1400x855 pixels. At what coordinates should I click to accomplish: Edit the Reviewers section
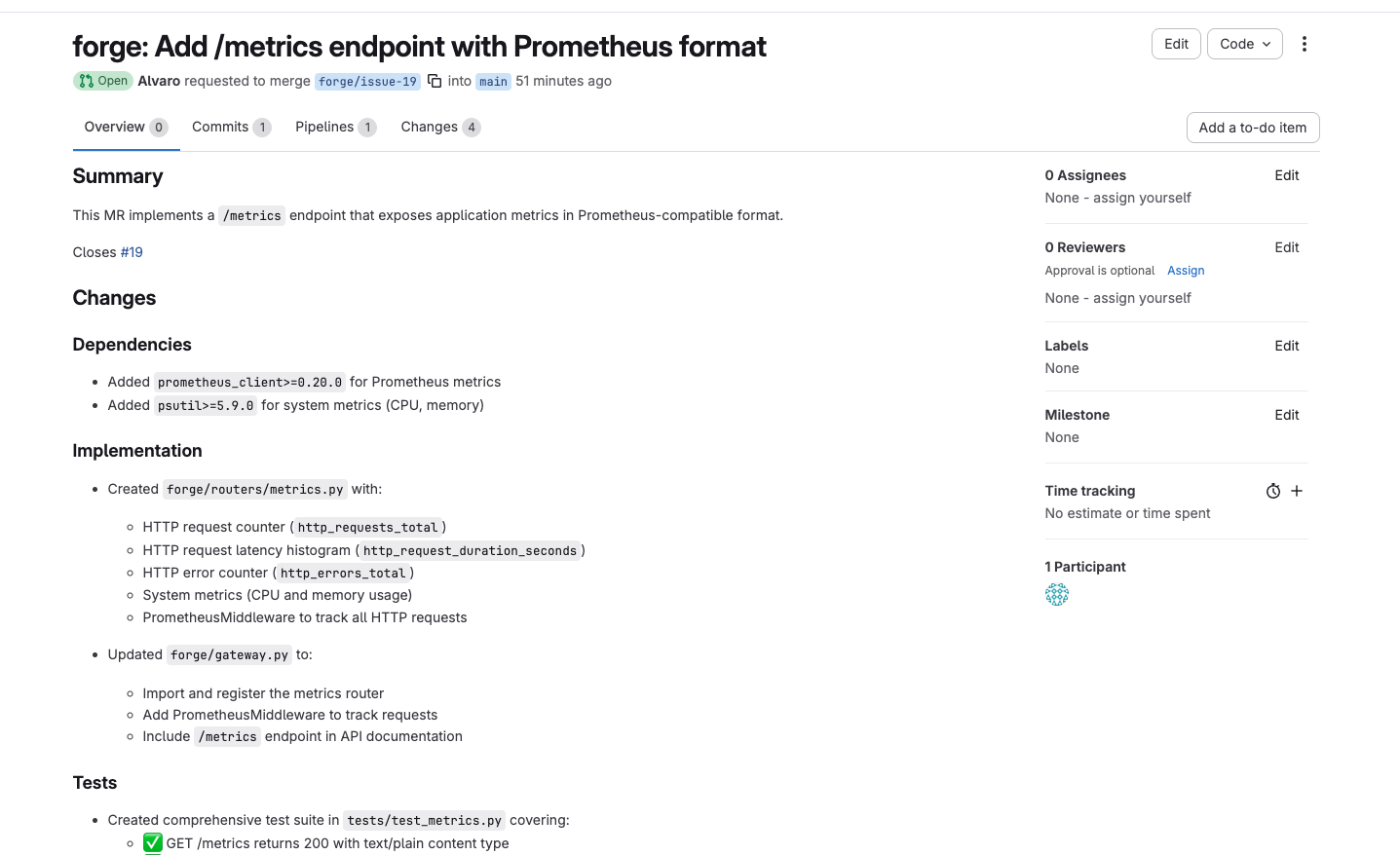tap(1286, 247)
